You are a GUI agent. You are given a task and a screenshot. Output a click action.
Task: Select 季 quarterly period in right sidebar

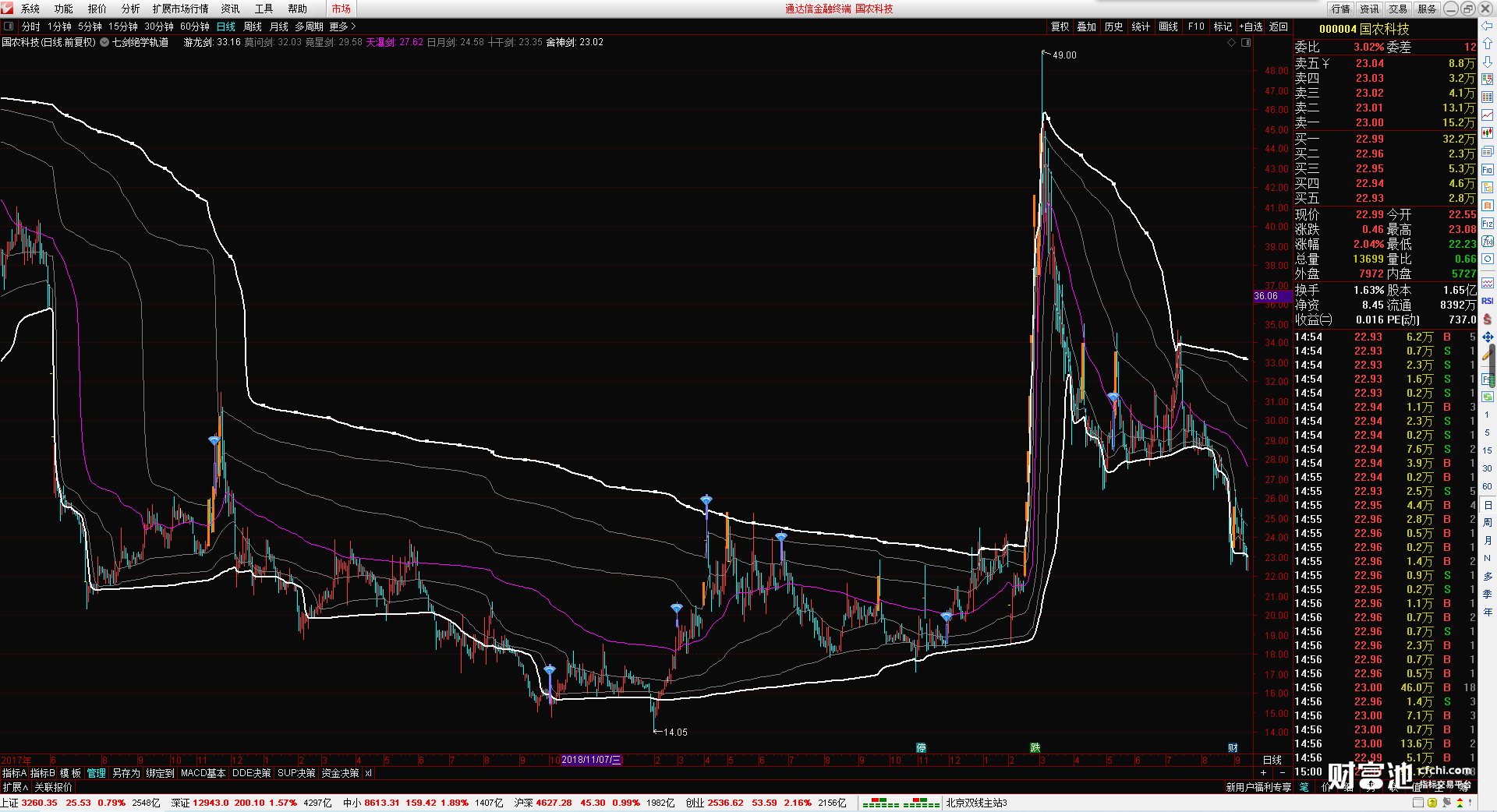click(1488, 594)
